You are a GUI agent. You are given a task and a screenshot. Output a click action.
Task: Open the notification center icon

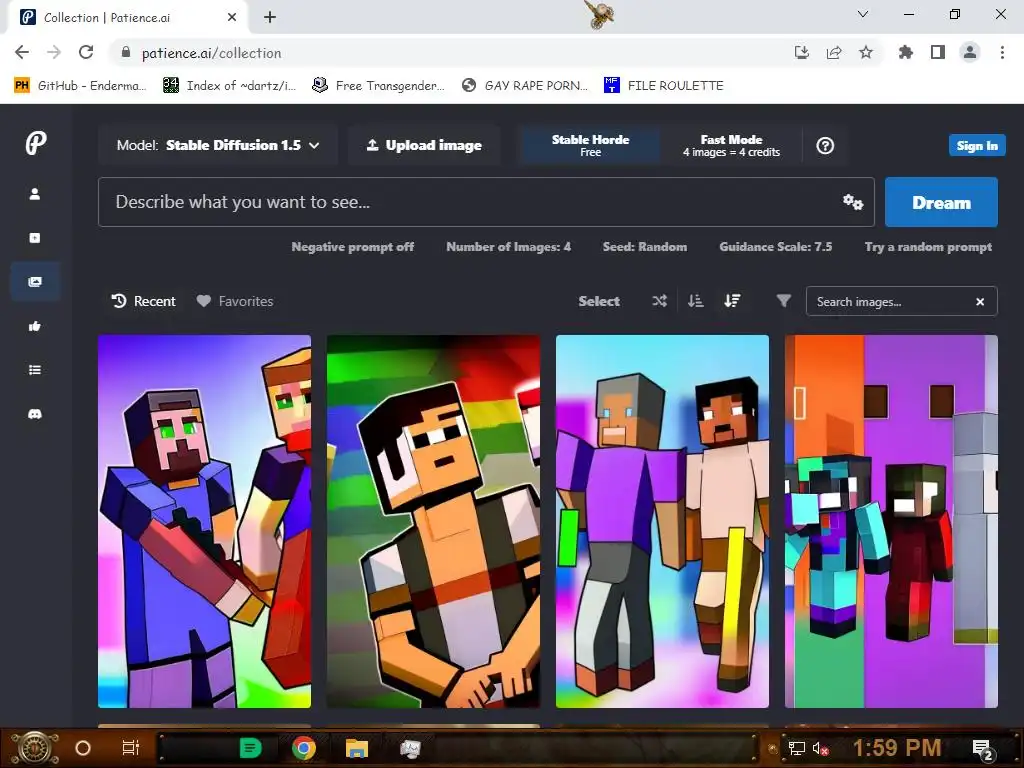point(982,748)
